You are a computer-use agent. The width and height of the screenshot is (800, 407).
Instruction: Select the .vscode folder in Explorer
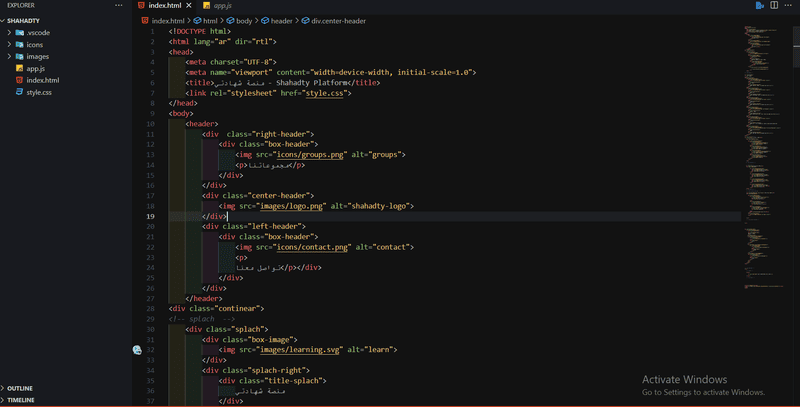(x=38, y=32)
